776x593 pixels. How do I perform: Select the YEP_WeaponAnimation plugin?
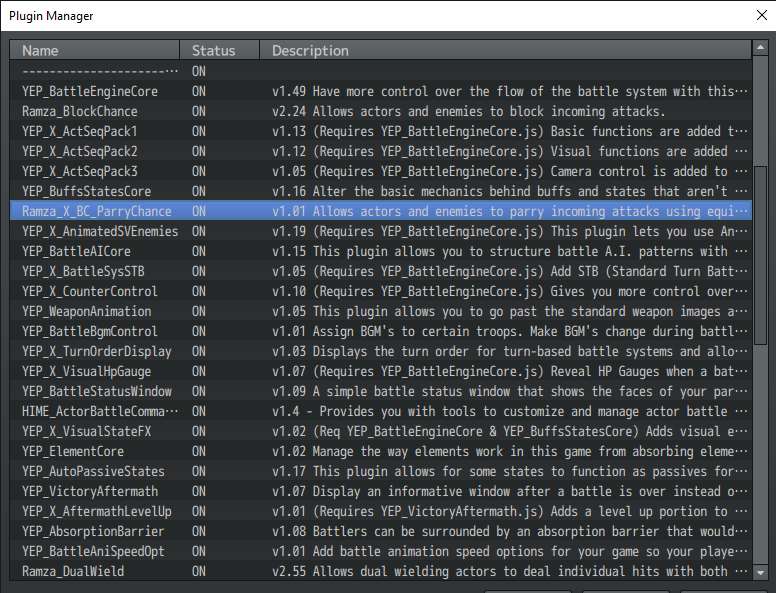coord(381,311)
